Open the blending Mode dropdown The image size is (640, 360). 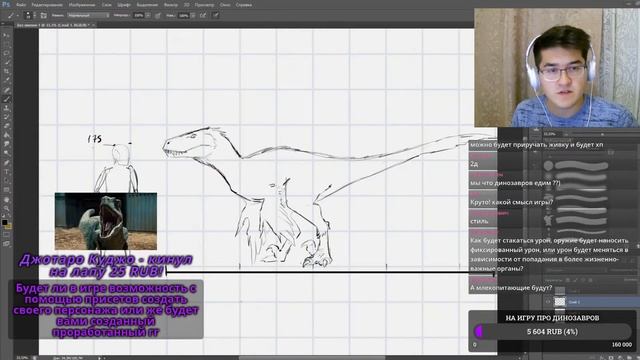[x=88, y=16]
